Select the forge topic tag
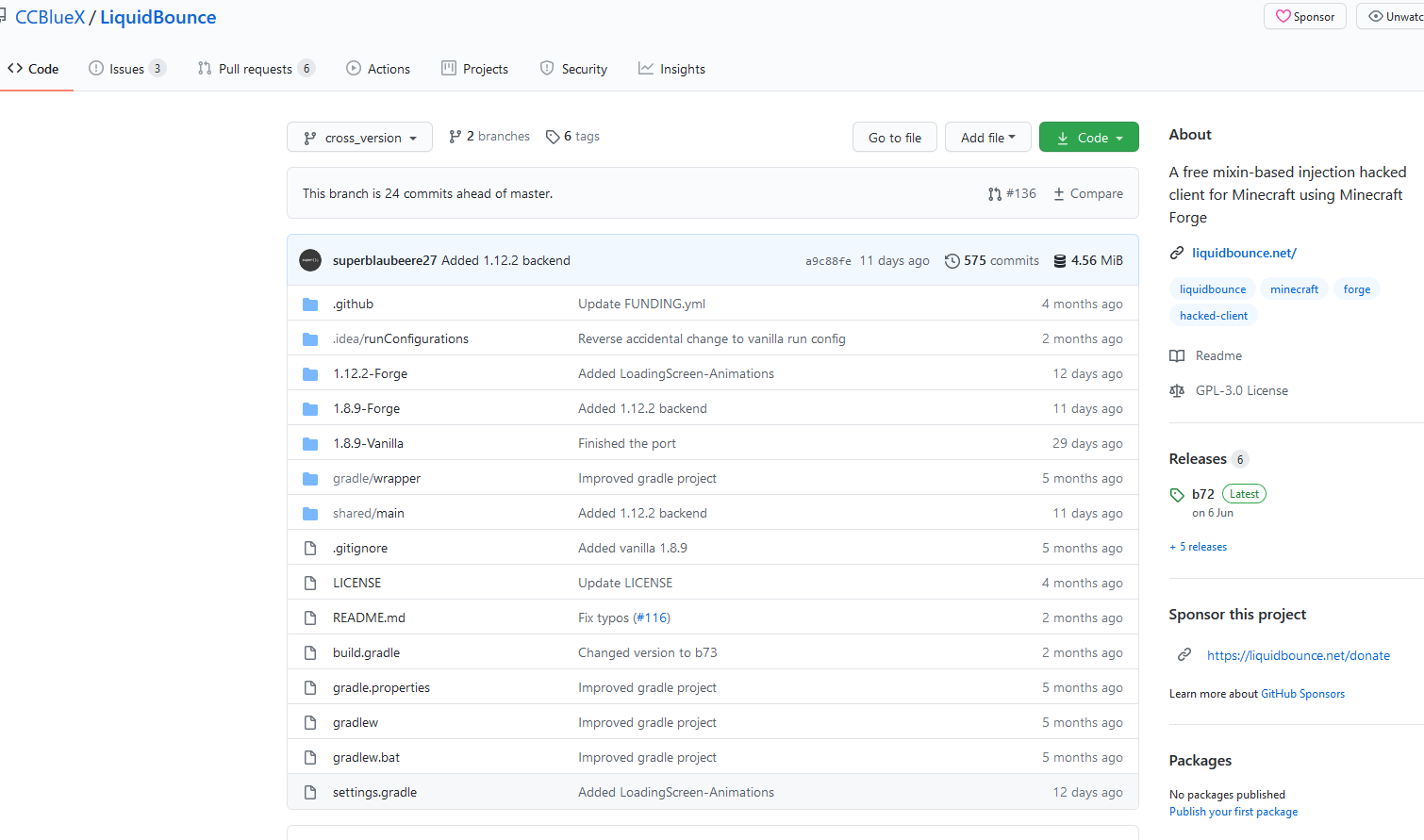 [x=1357, y=289]
